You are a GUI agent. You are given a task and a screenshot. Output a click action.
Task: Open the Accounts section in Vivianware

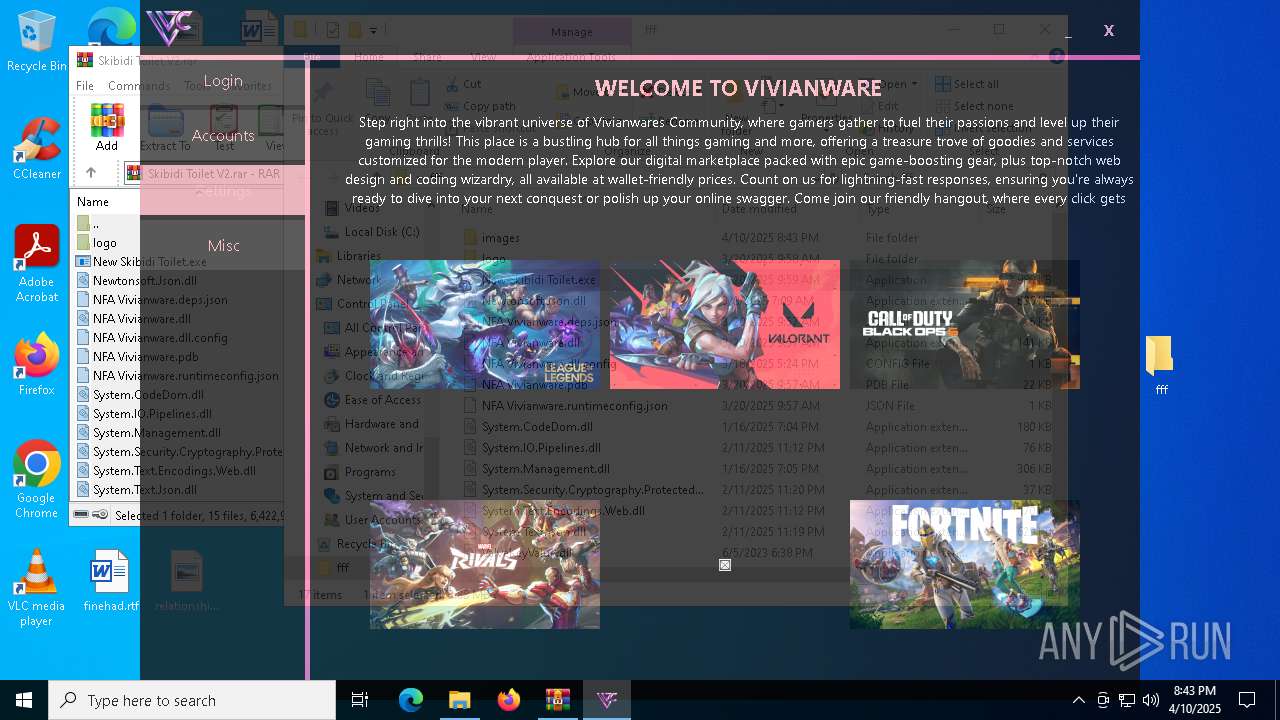pos(223,136)
